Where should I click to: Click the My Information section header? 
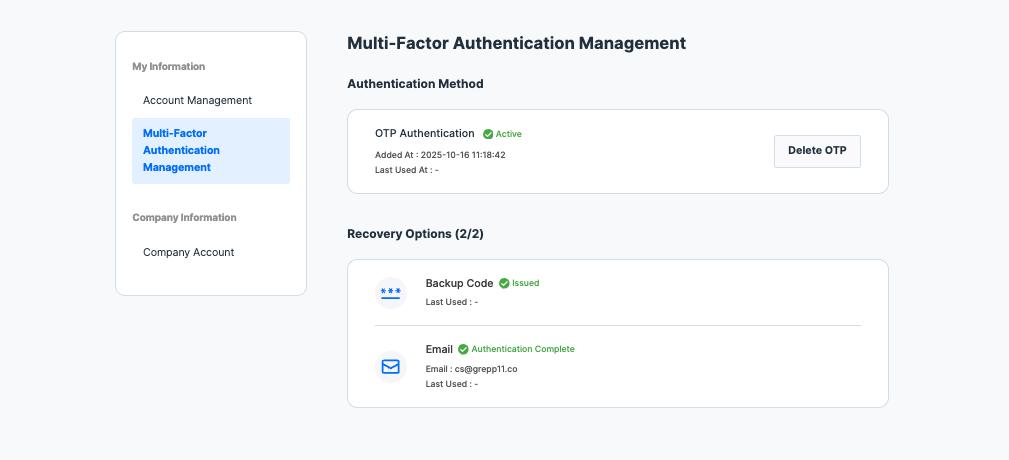pos(168,67)
